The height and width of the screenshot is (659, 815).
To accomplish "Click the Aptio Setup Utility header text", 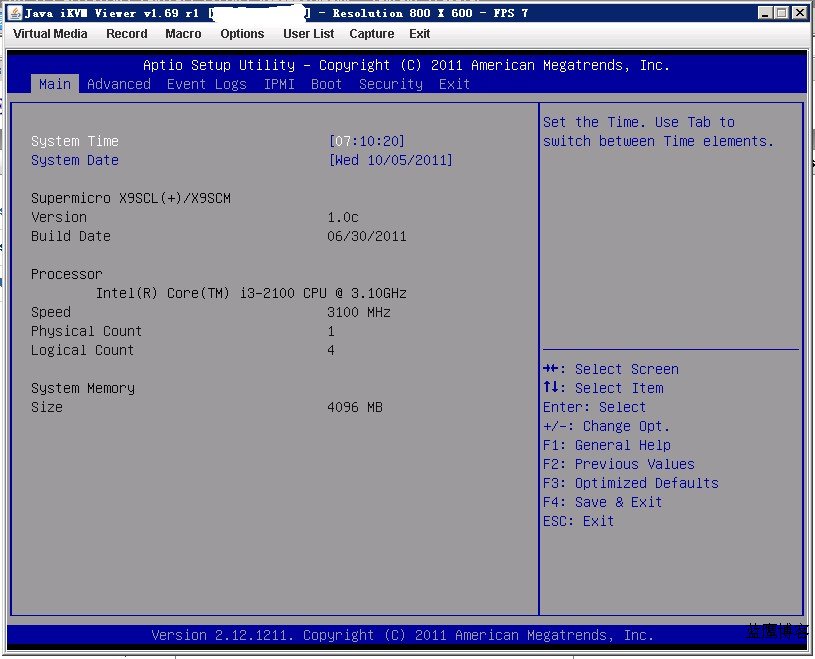I will pos(406,65).
